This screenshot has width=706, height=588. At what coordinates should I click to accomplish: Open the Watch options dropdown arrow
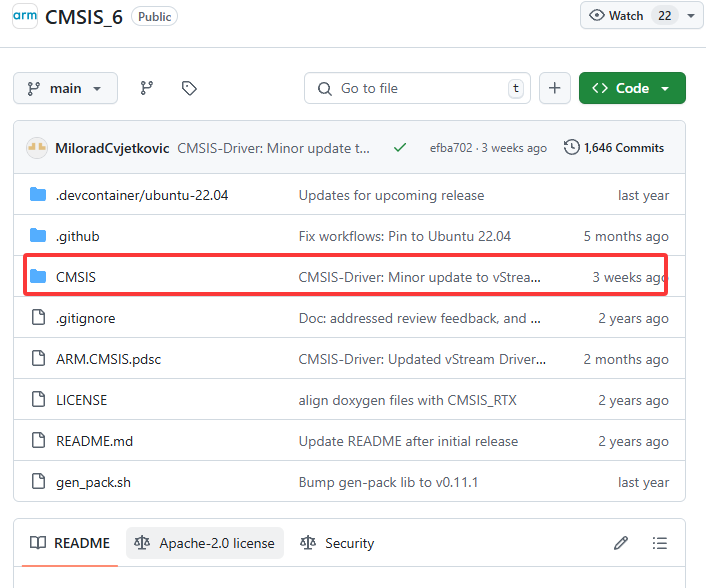[x=691, y=16]
